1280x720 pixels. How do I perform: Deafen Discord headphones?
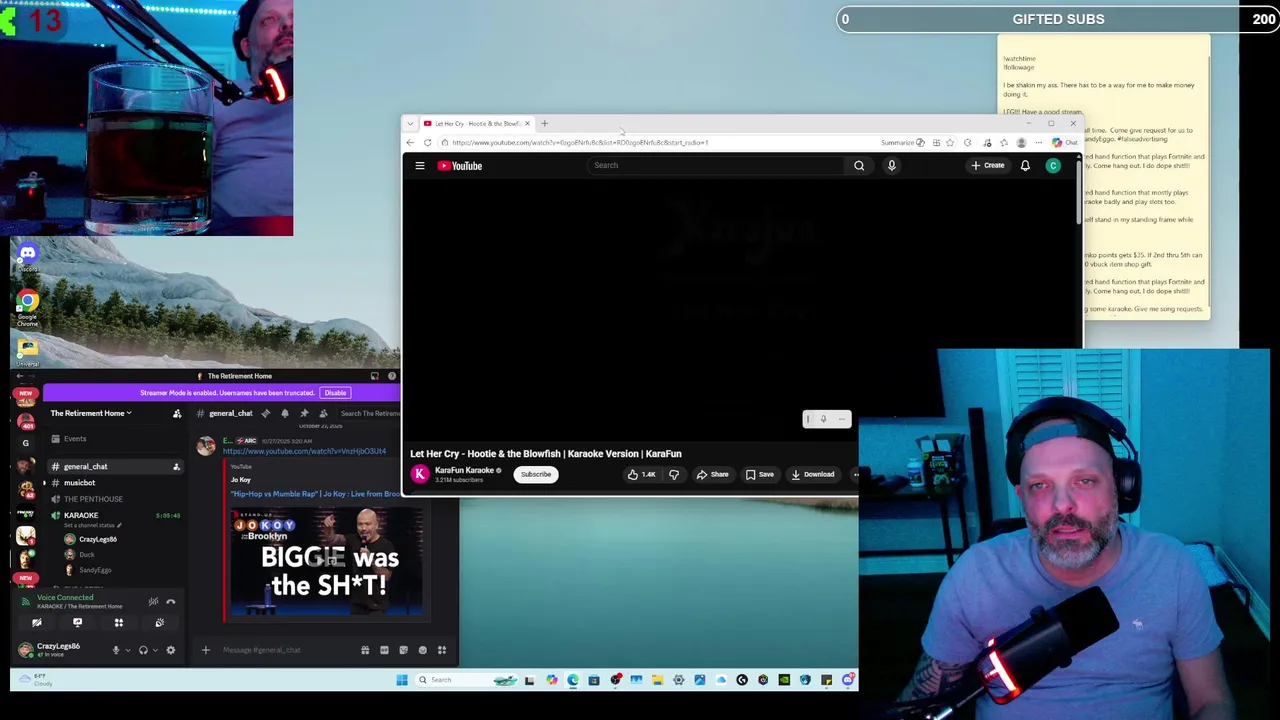point(143,651)
